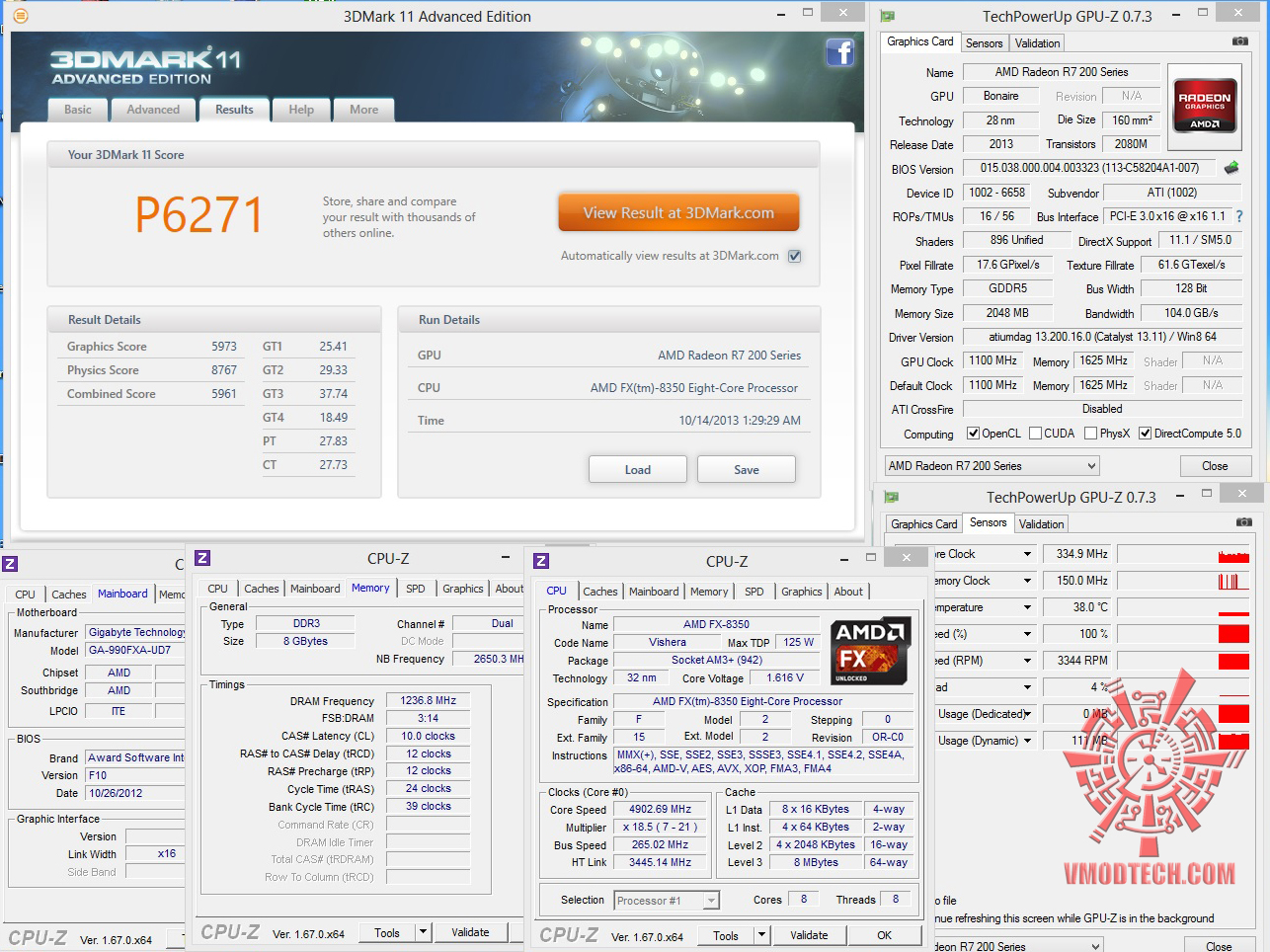Switch to Validation tab in upper GPU-Z window
Screen dimensions: 1270x952
click(x=1037, y=43)
